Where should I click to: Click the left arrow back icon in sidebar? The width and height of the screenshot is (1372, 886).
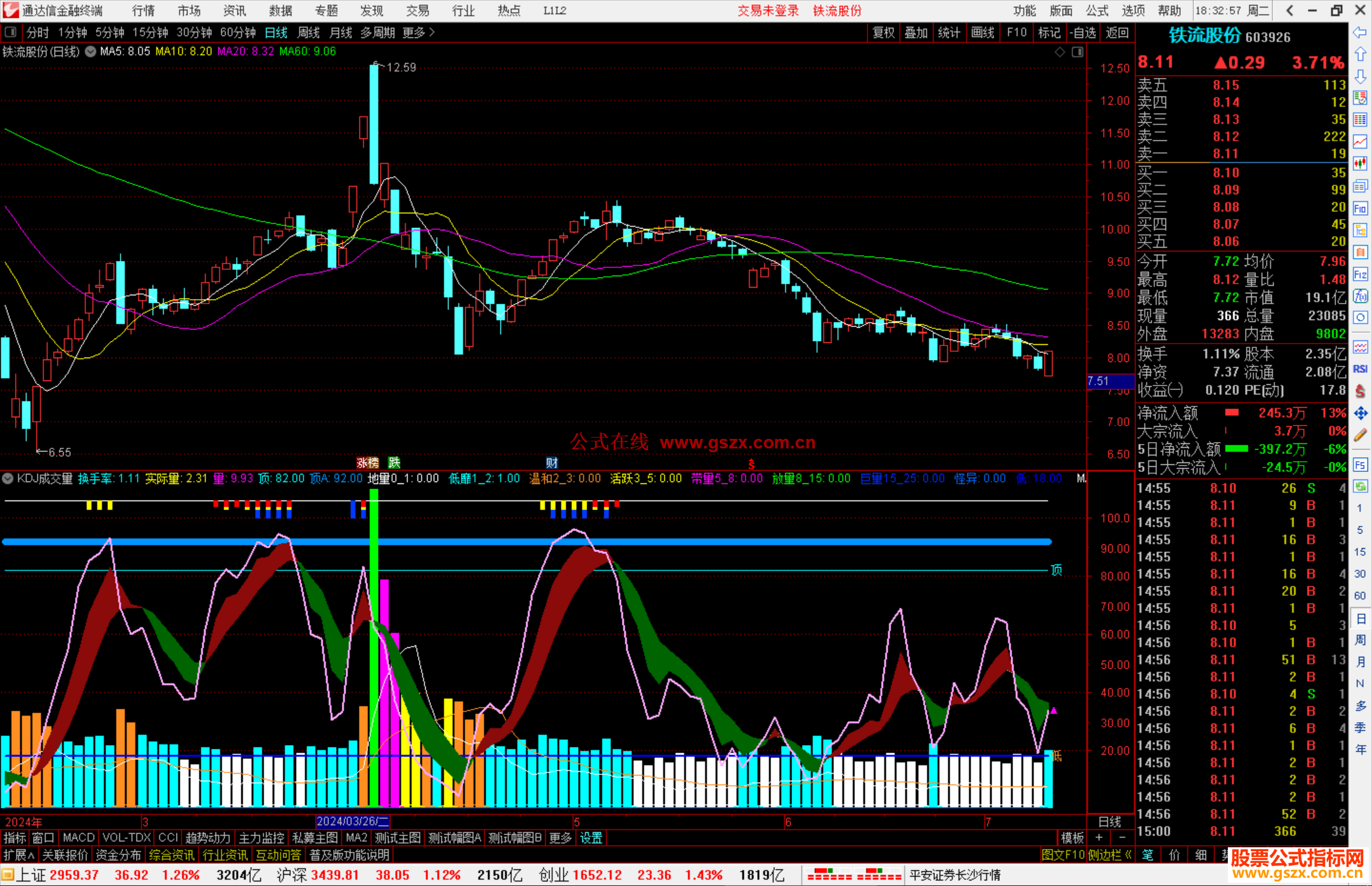click(x=1360, y=32)
